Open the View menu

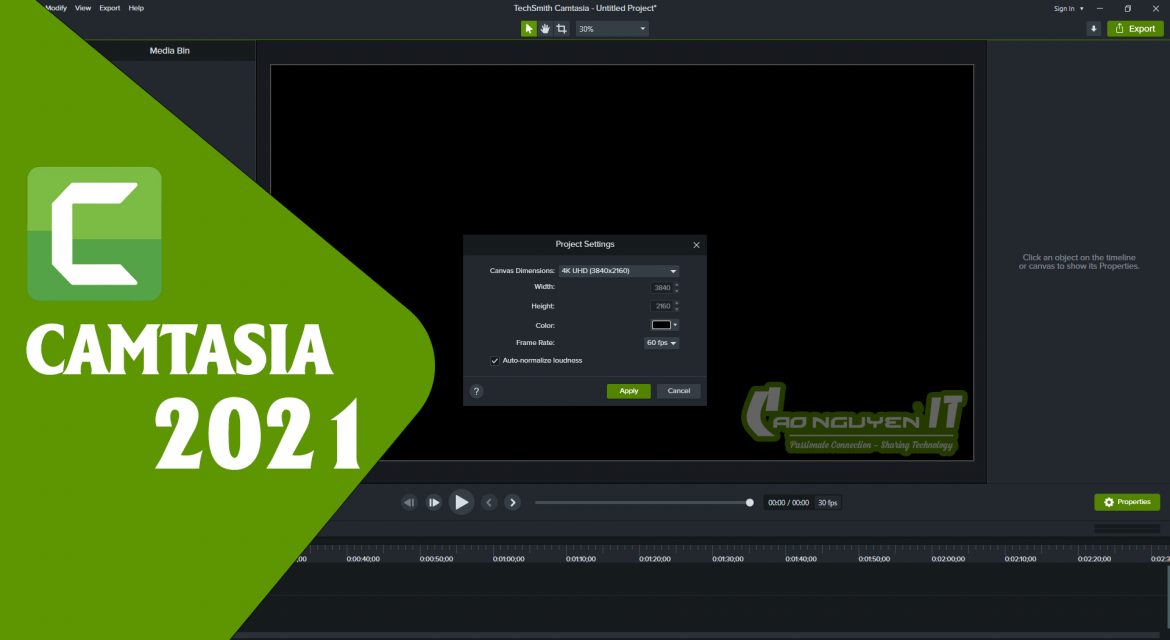point(83,8)
